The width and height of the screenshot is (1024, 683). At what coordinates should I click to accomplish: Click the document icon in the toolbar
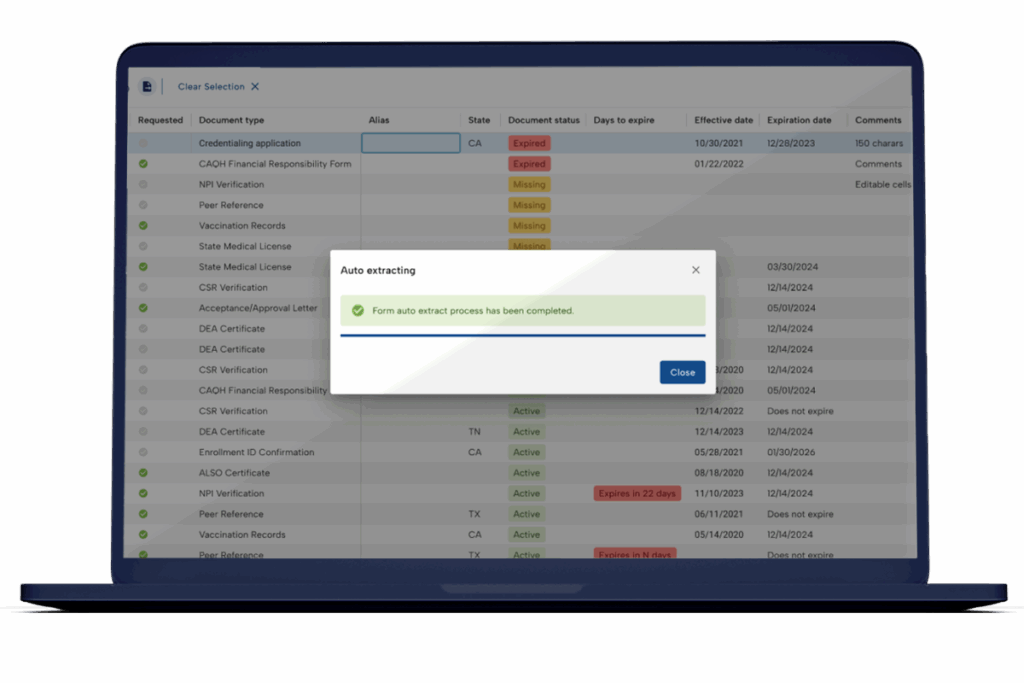pos(147,86)
